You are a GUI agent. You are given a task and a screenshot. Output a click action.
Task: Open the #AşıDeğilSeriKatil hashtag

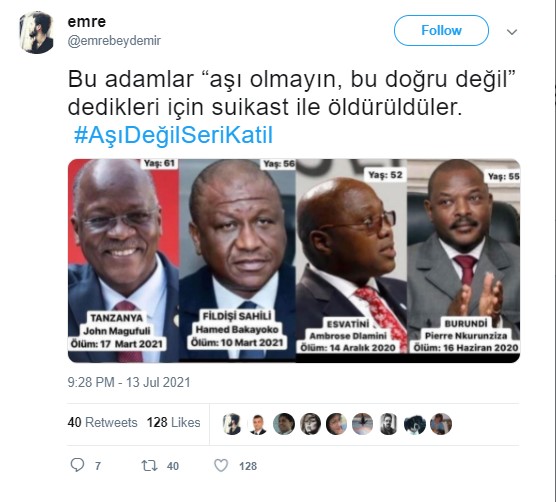[x=173, y=135]
